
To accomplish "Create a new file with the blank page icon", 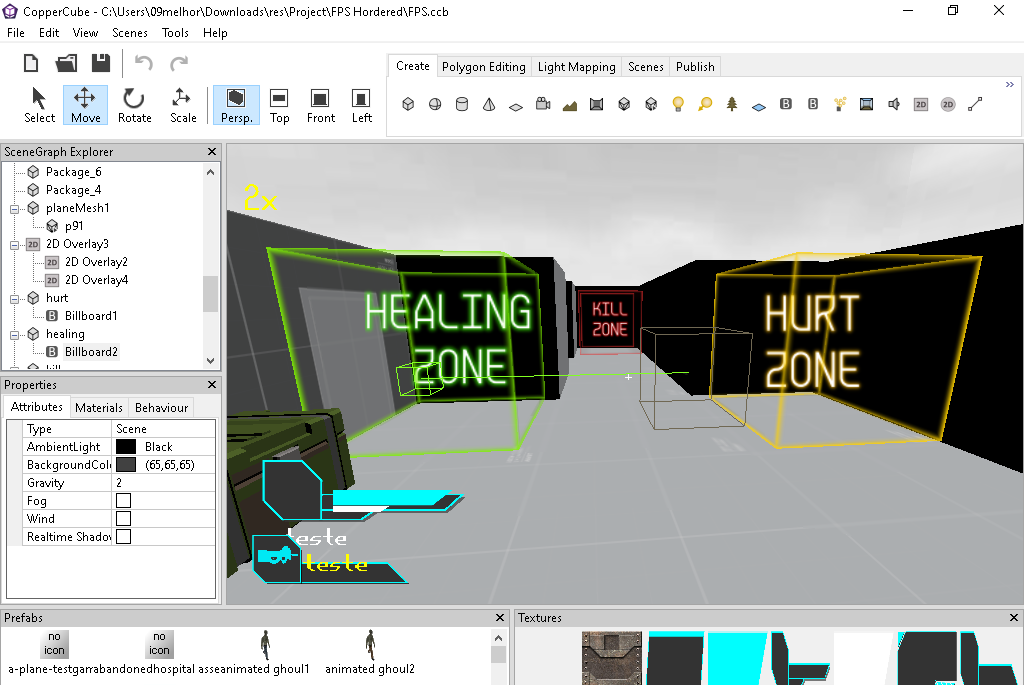I will [31, 63].
